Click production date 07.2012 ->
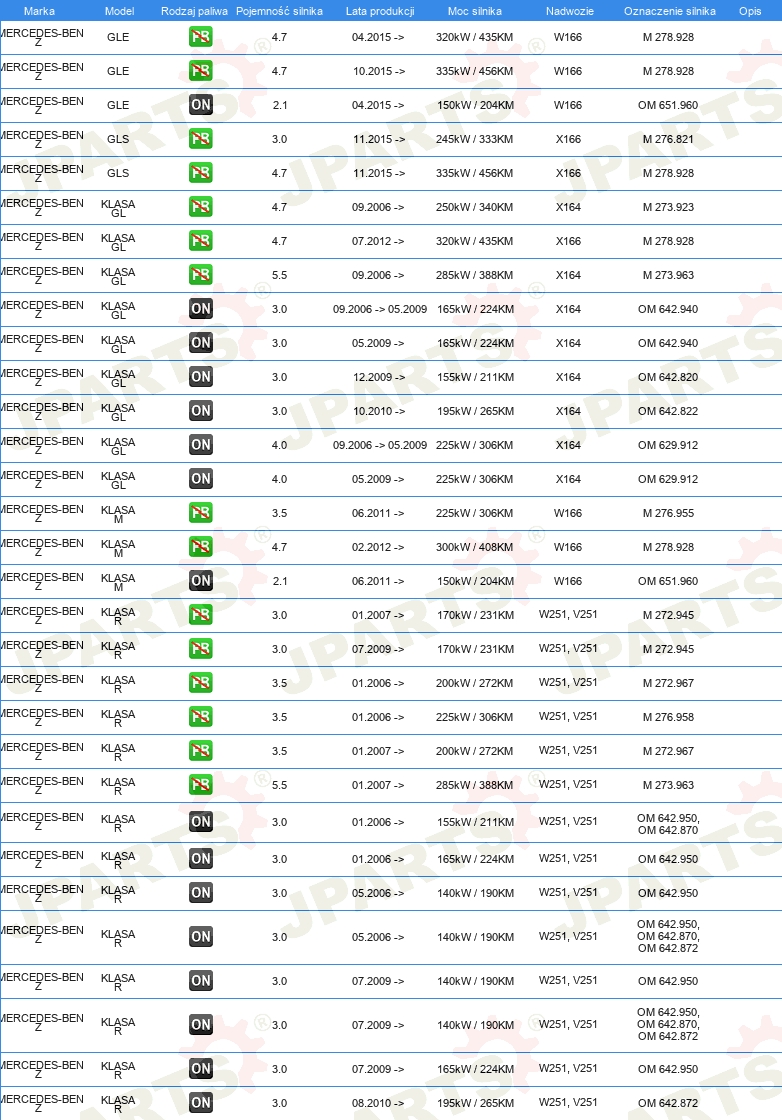This screenshot has width=782, height=1120. (378, 241)
